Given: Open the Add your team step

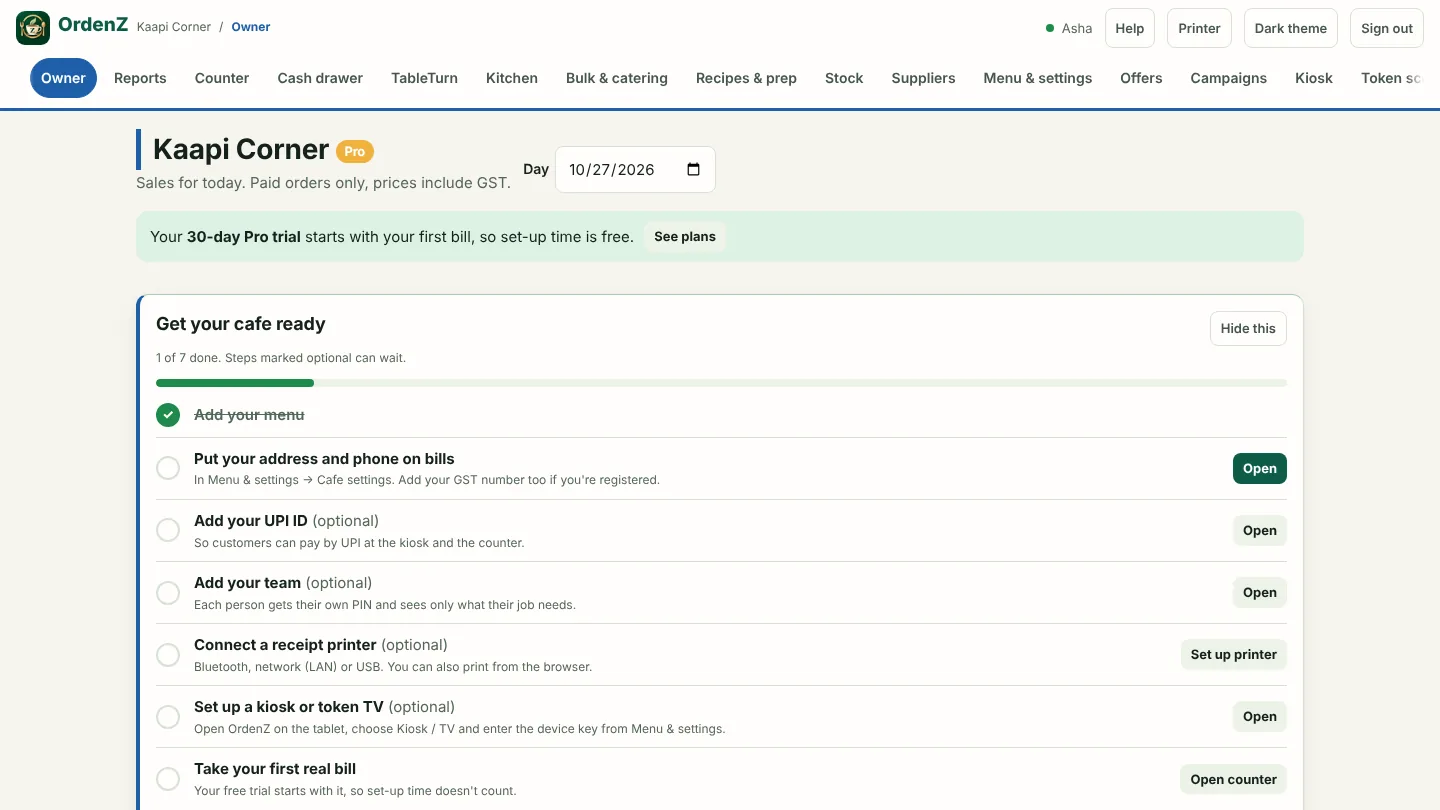Looking at the screenshot, I should click(x=1260, y=592).
